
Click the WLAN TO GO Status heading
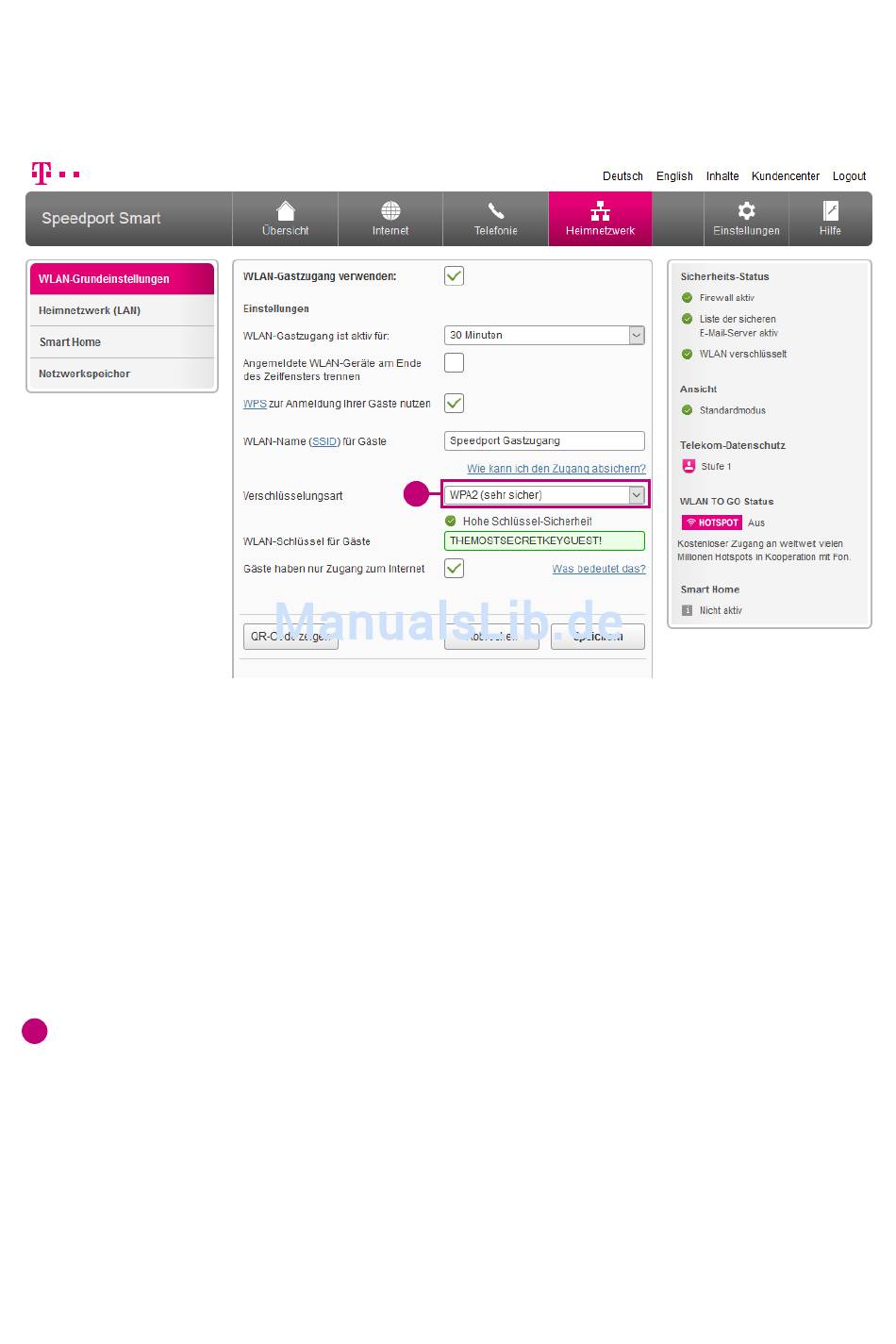(x=726, y=502)
